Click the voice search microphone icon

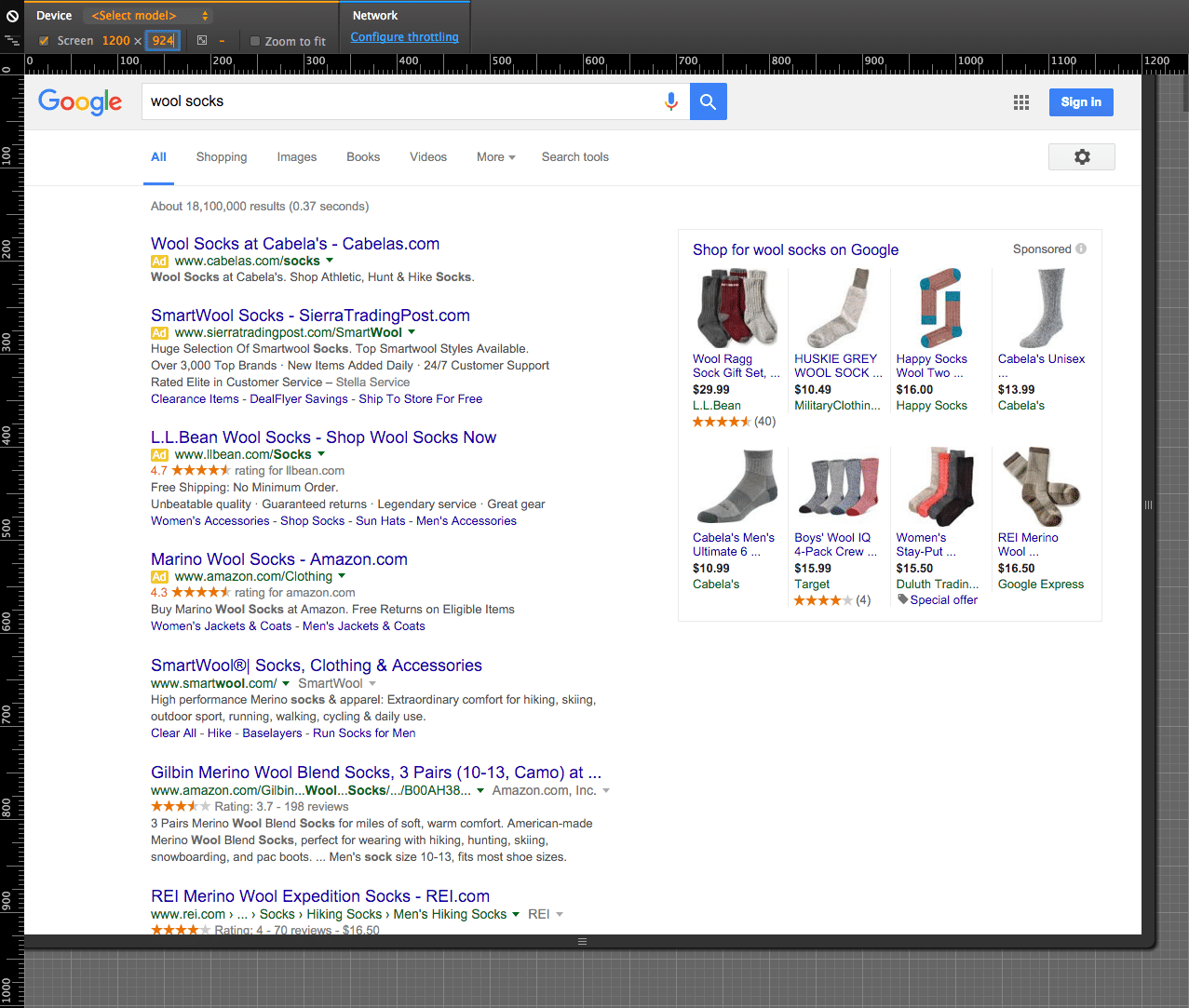670,101
